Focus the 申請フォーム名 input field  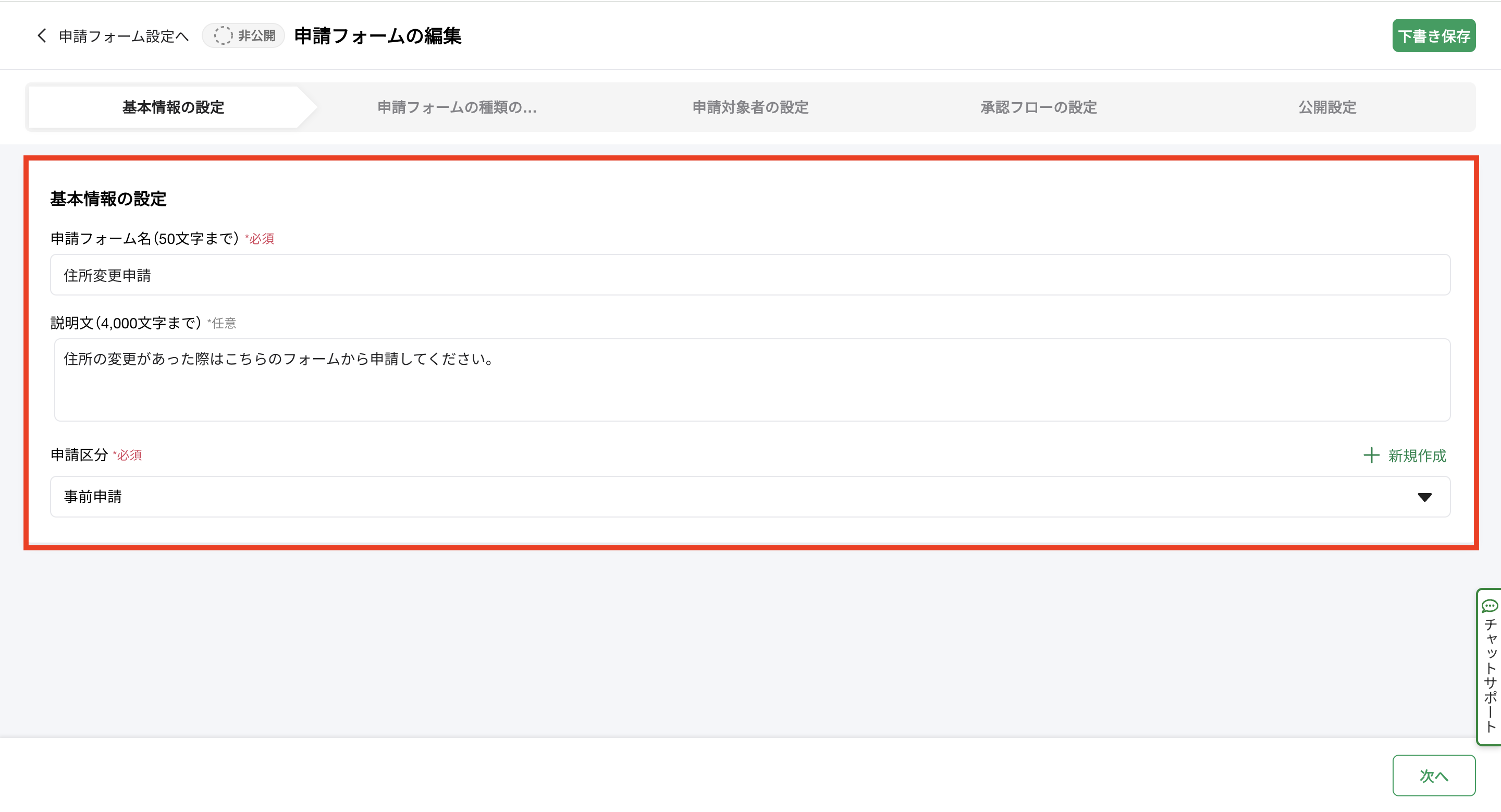(749, 275)
